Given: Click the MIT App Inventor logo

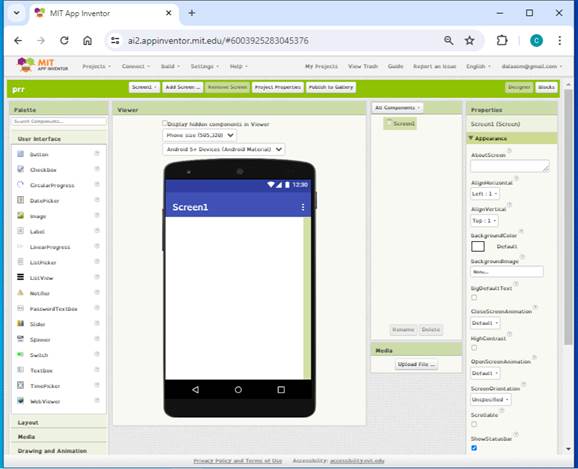Looking at the screenshot, I should click(x=42, y=65).
